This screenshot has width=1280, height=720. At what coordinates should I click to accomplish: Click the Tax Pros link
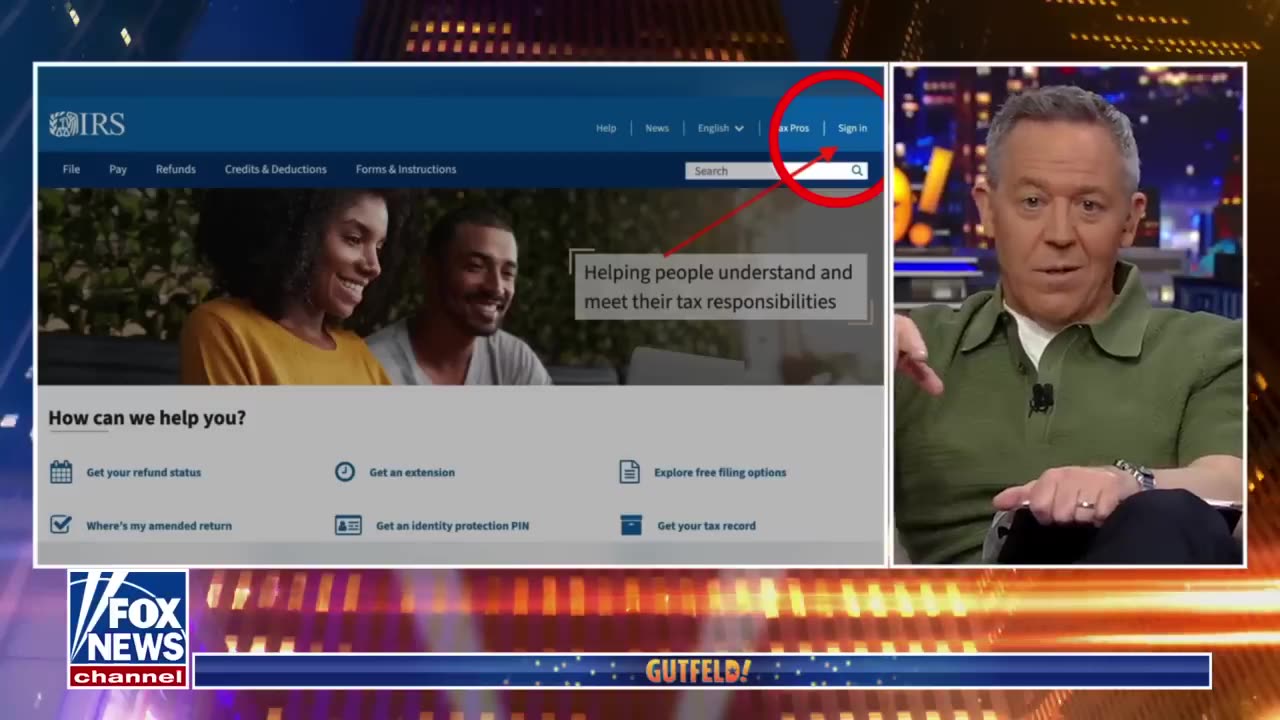tap(792, 128)
